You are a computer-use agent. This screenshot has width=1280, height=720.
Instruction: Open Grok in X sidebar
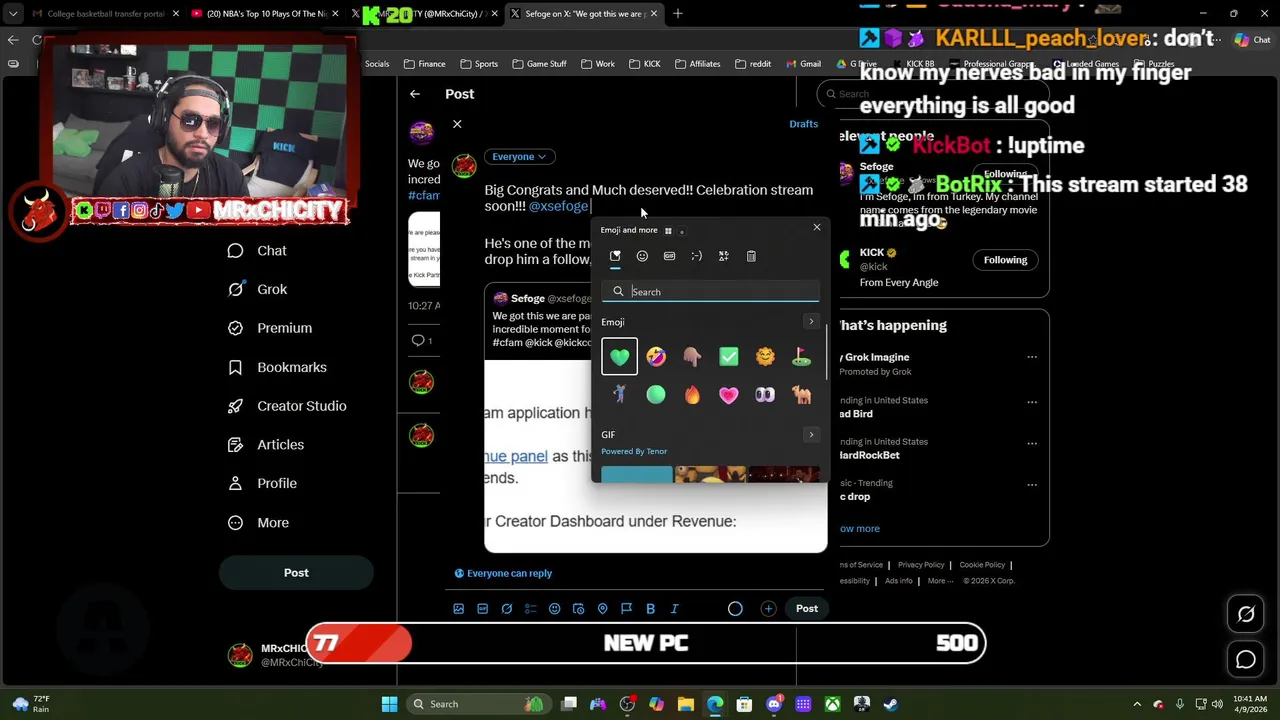coord(257,290)
